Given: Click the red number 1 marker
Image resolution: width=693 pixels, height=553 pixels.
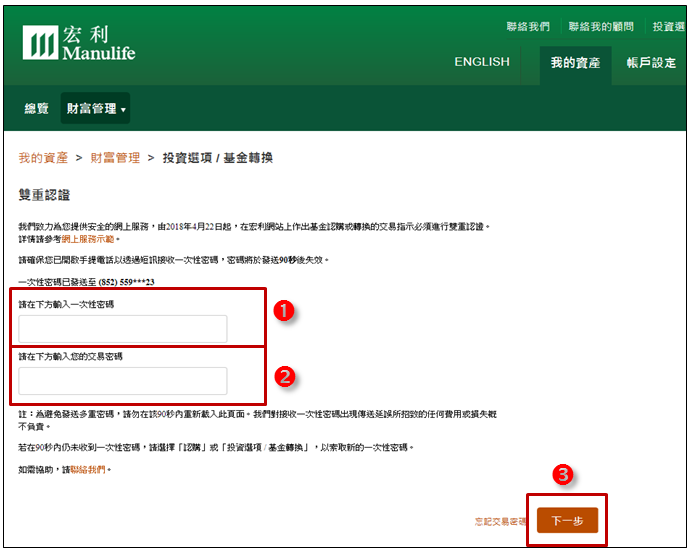Looking at the screenshot, I should tap(283, 311).
